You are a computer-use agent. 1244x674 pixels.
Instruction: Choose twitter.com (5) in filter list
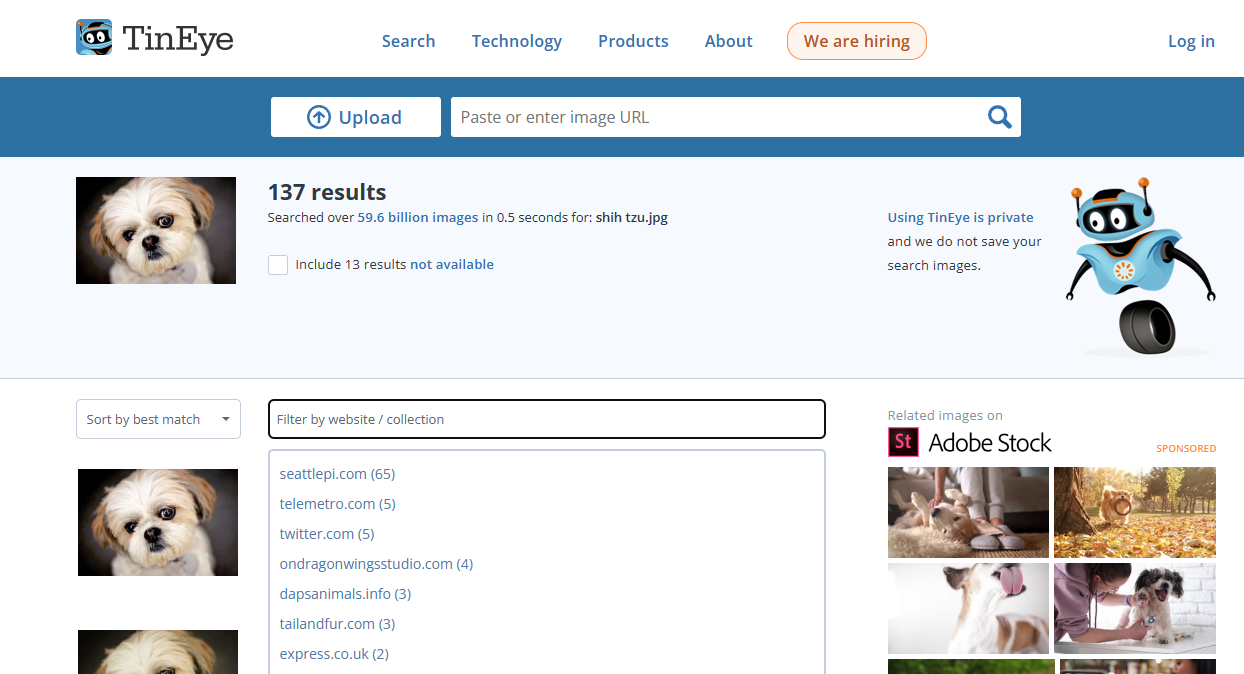tap(327, 534)
